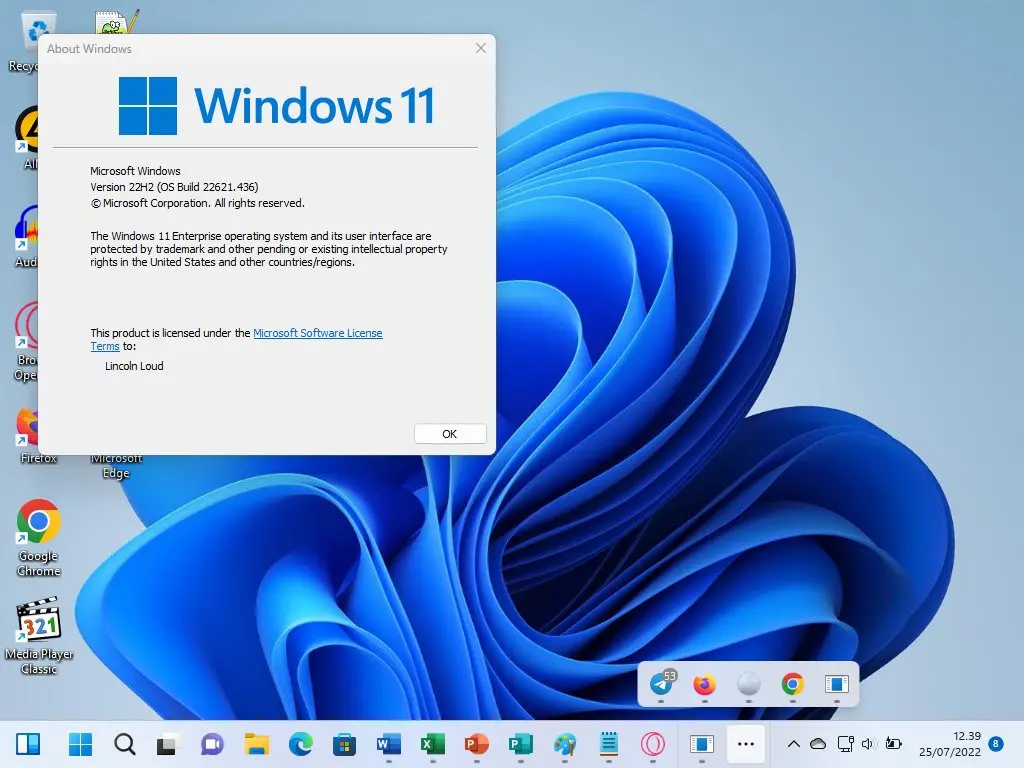Open Opera browser from the taskbar
The width and height of the screenshot is (1024, 768).
pos(652,744)
